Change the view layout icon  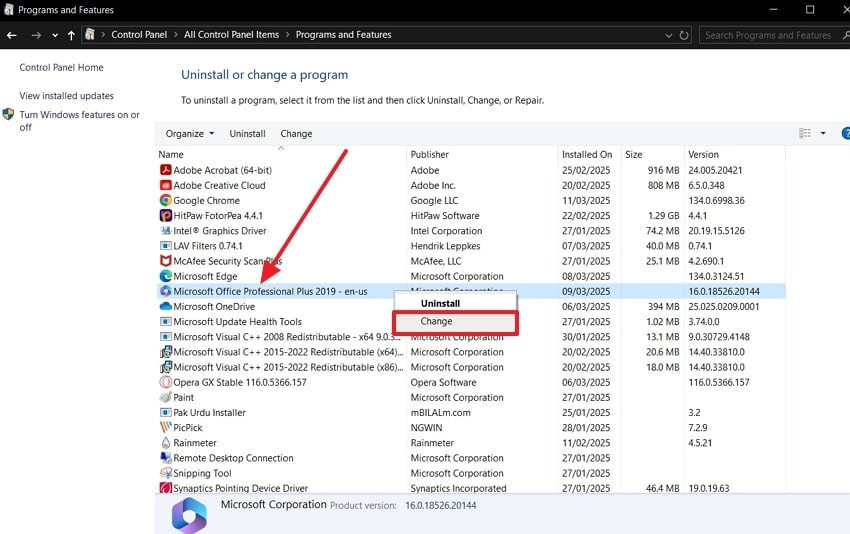point(805,133)
